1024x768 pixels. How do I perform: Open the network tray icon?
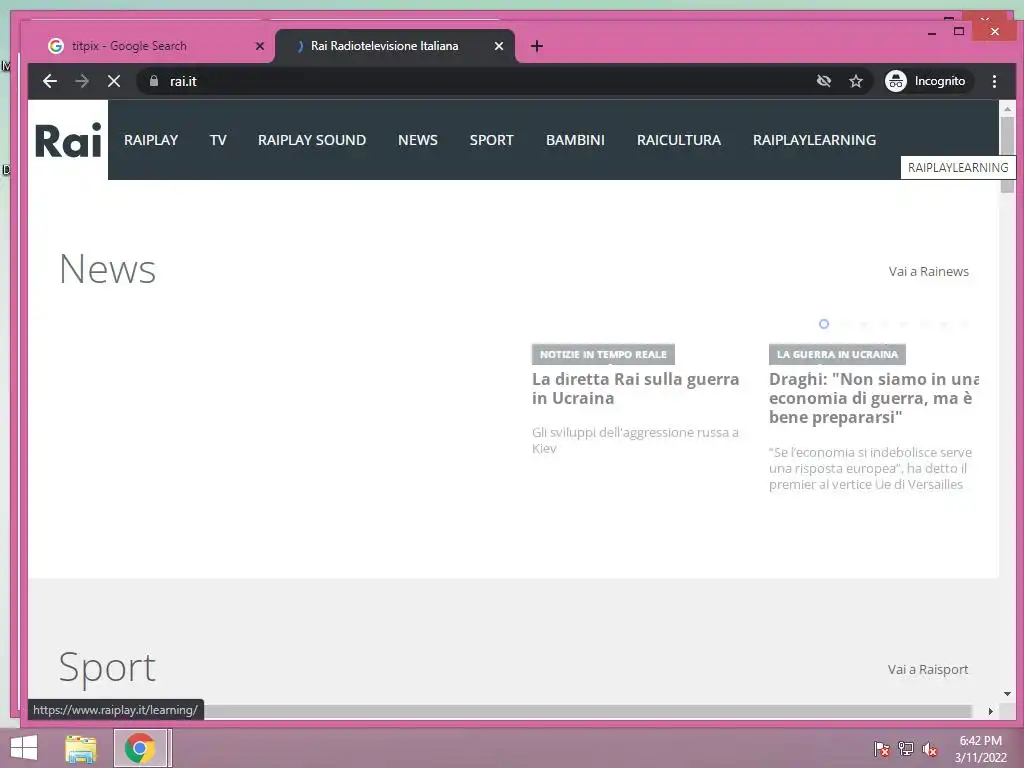906,749
